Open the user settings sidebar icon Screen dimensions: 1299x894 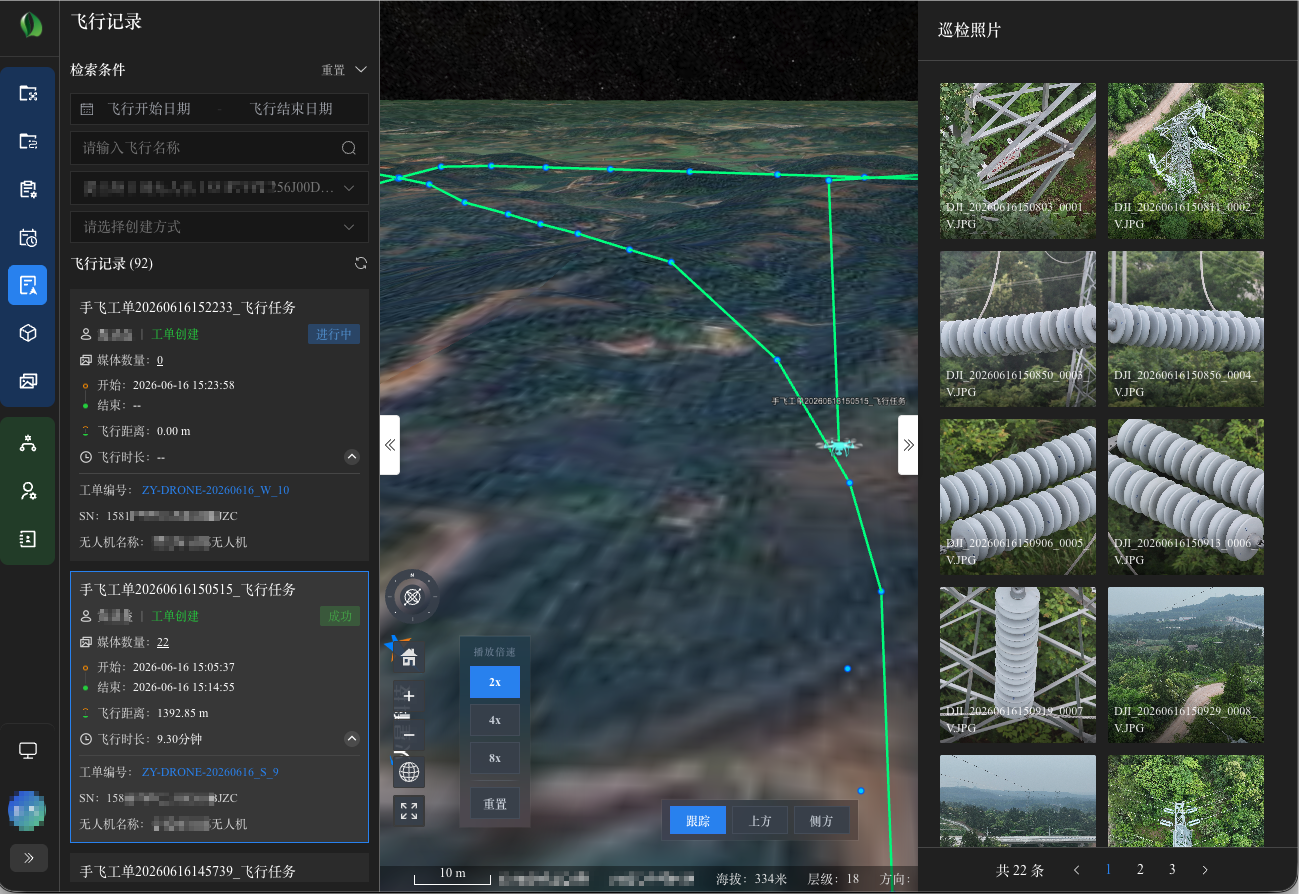[28, 491]
